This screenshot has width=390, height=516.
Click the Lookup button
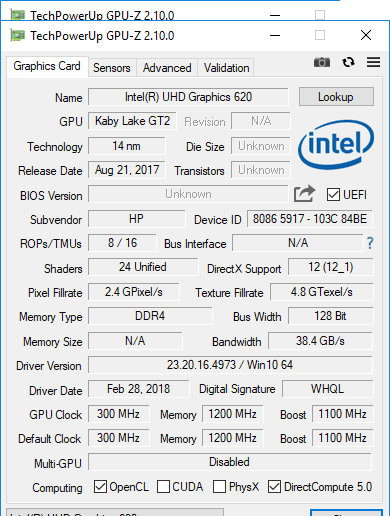tap(336, 97)
